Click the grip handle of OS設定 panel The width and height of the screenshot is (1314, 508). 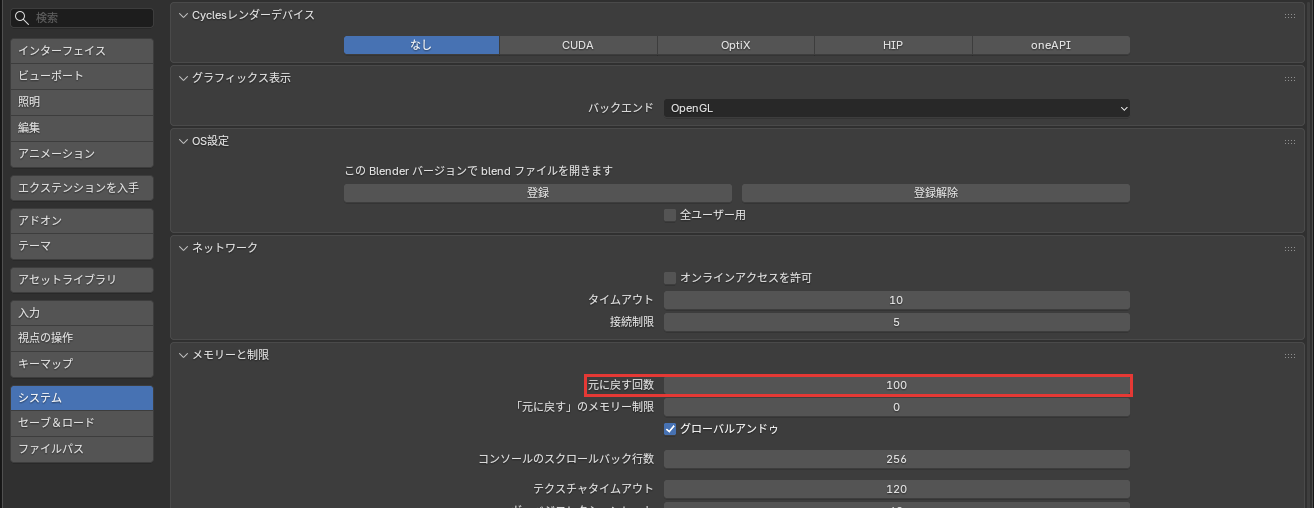[1290, 141]
